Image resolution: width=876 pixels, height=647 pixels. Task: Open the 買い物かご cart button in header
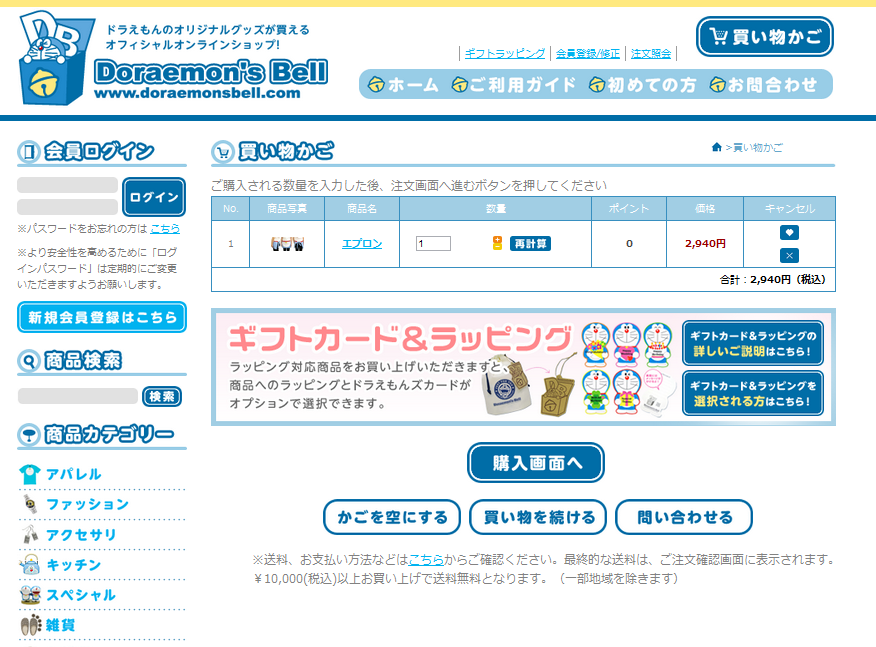(x=764, y=36)
